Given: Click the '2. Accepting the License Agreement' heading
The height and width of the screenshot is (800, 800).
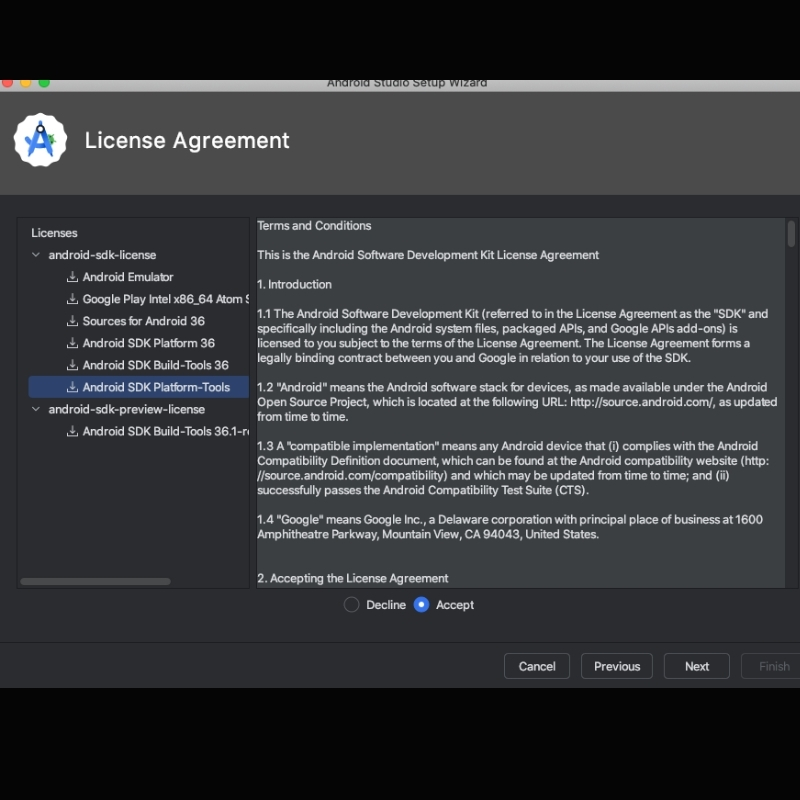Looking at the screenshot, I should [353, 578].
